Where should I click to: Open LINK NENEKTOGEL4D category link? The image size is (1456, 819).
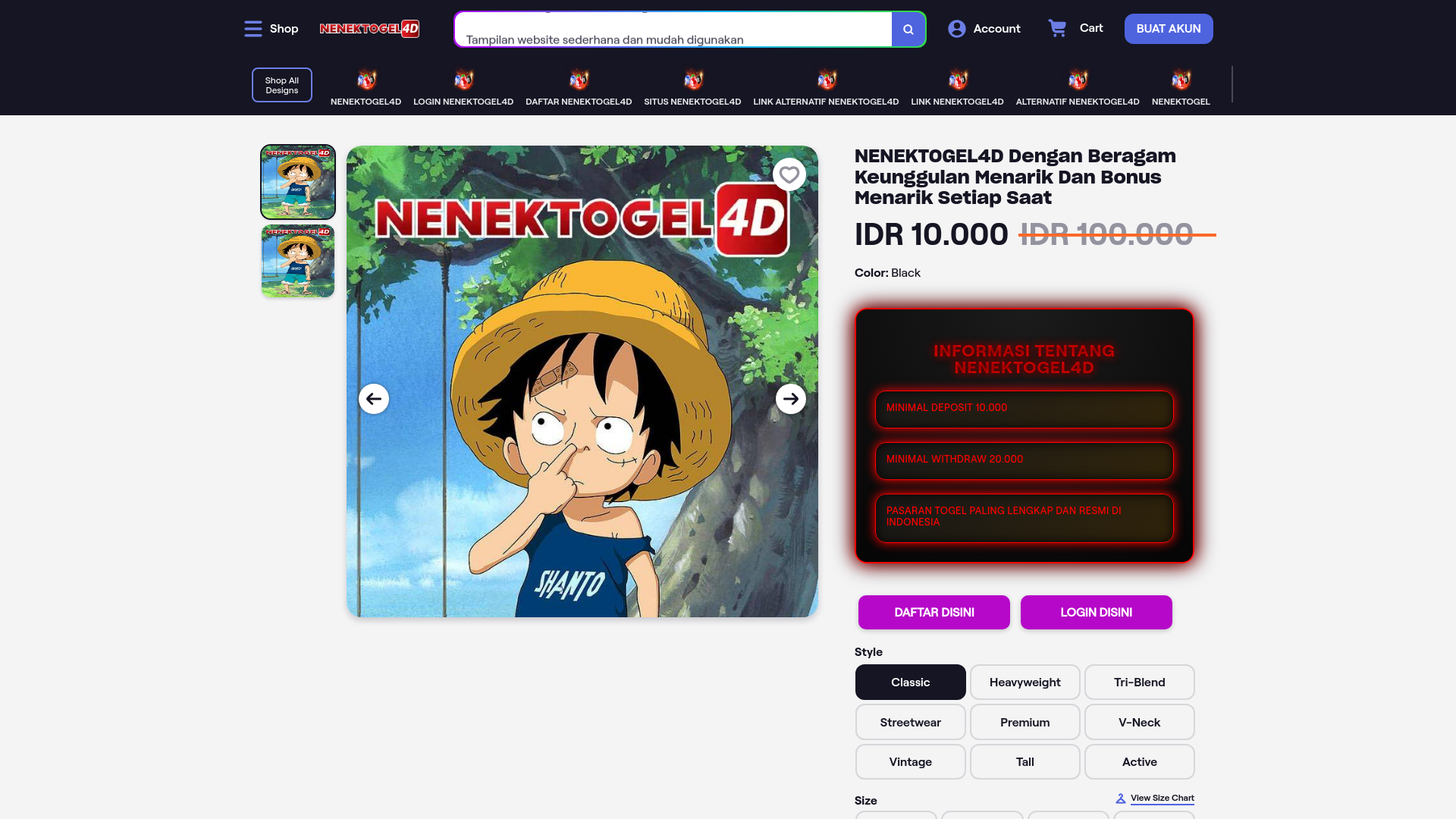(957, 102)
